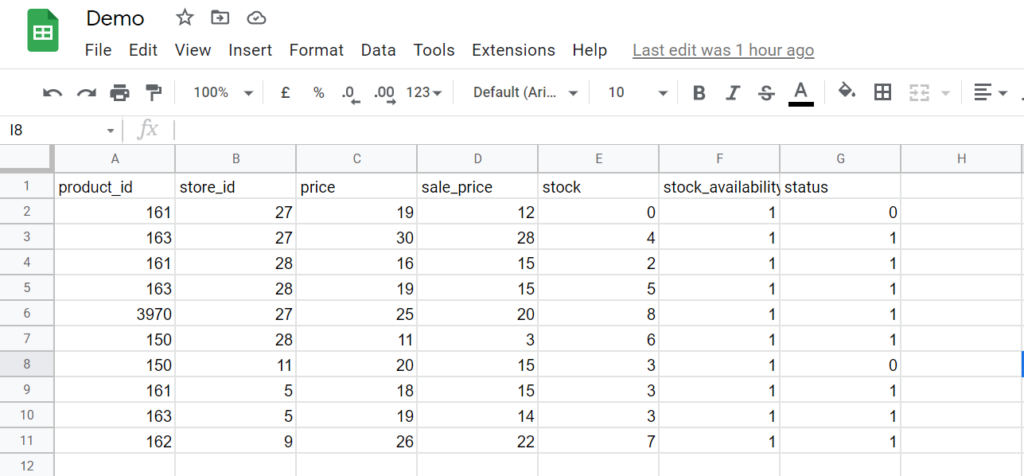Viewport: 1024px width, 476px height.
Task: Select price cell 30 in row 3
Action: coord(357,238)
